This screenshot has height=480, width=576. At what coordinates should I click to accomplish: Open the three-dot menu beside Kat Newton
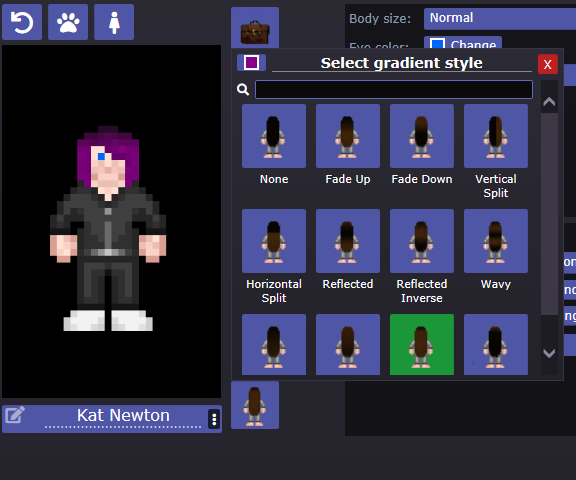(214, 419)
